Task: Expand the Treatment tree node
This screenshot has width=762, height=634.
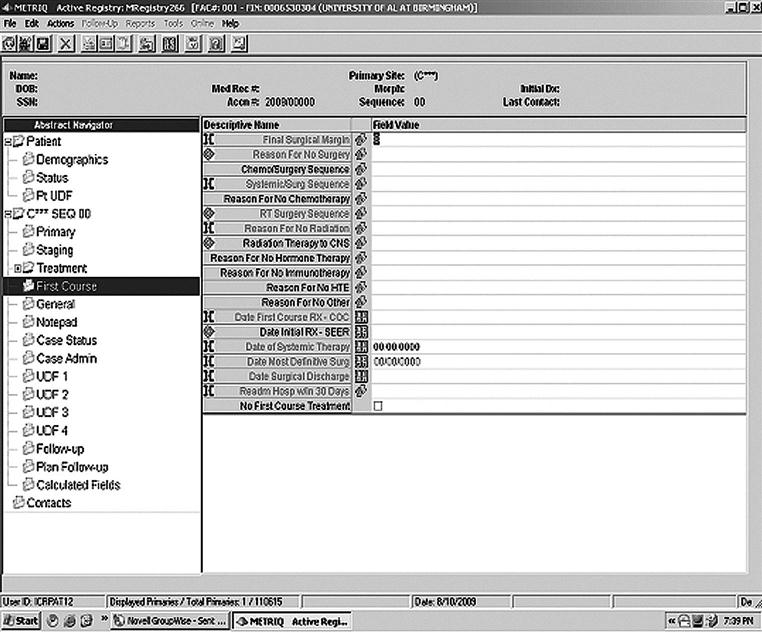Action: [17, 269]
